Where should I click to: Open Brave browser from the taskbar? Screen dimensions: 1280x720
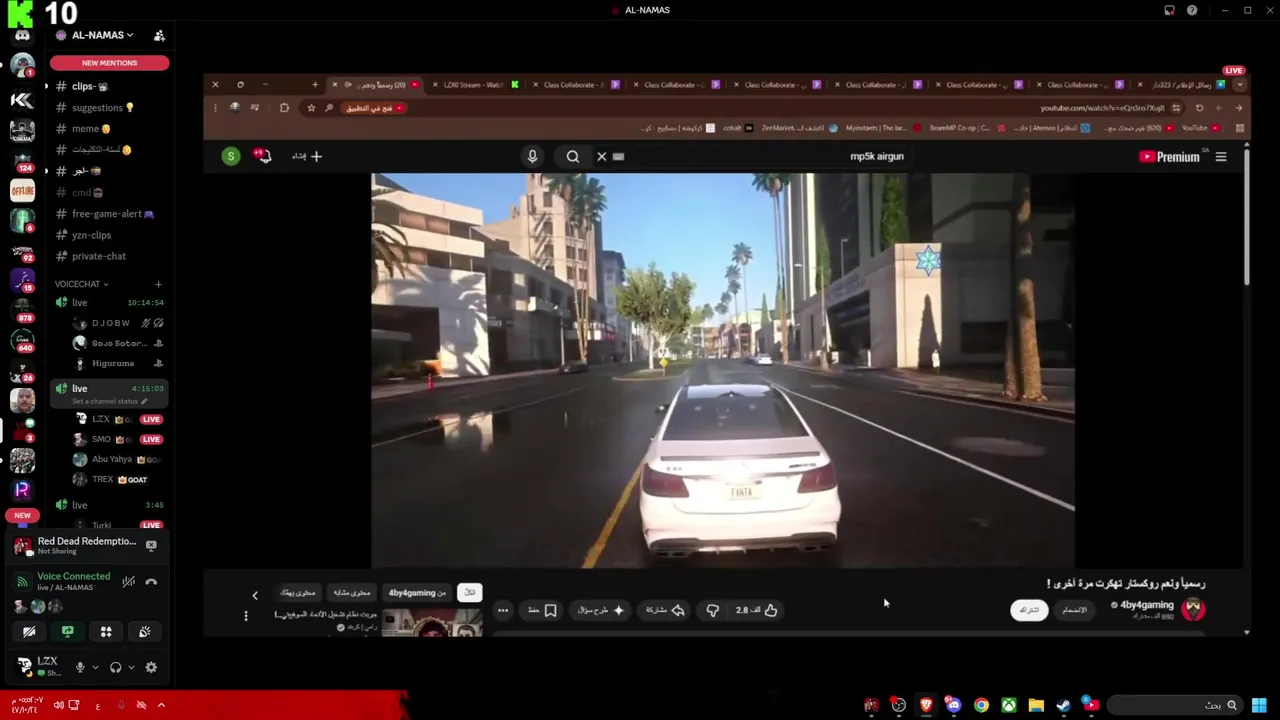(926, 705)
